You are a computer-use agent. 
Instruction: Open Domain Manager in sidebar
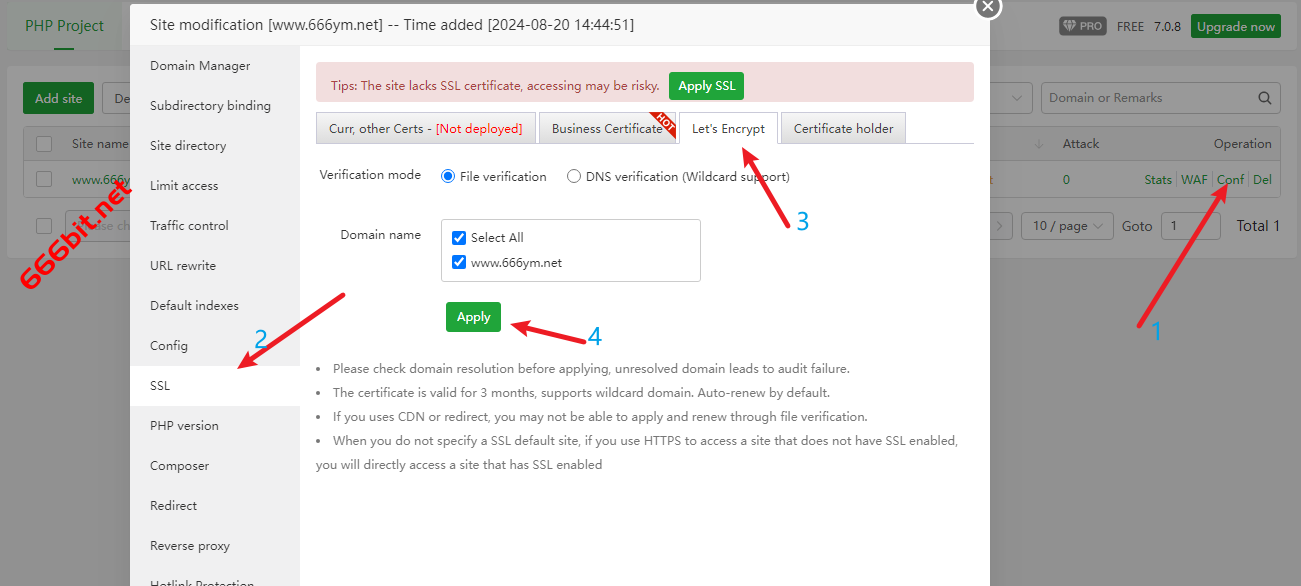(200, 66)
